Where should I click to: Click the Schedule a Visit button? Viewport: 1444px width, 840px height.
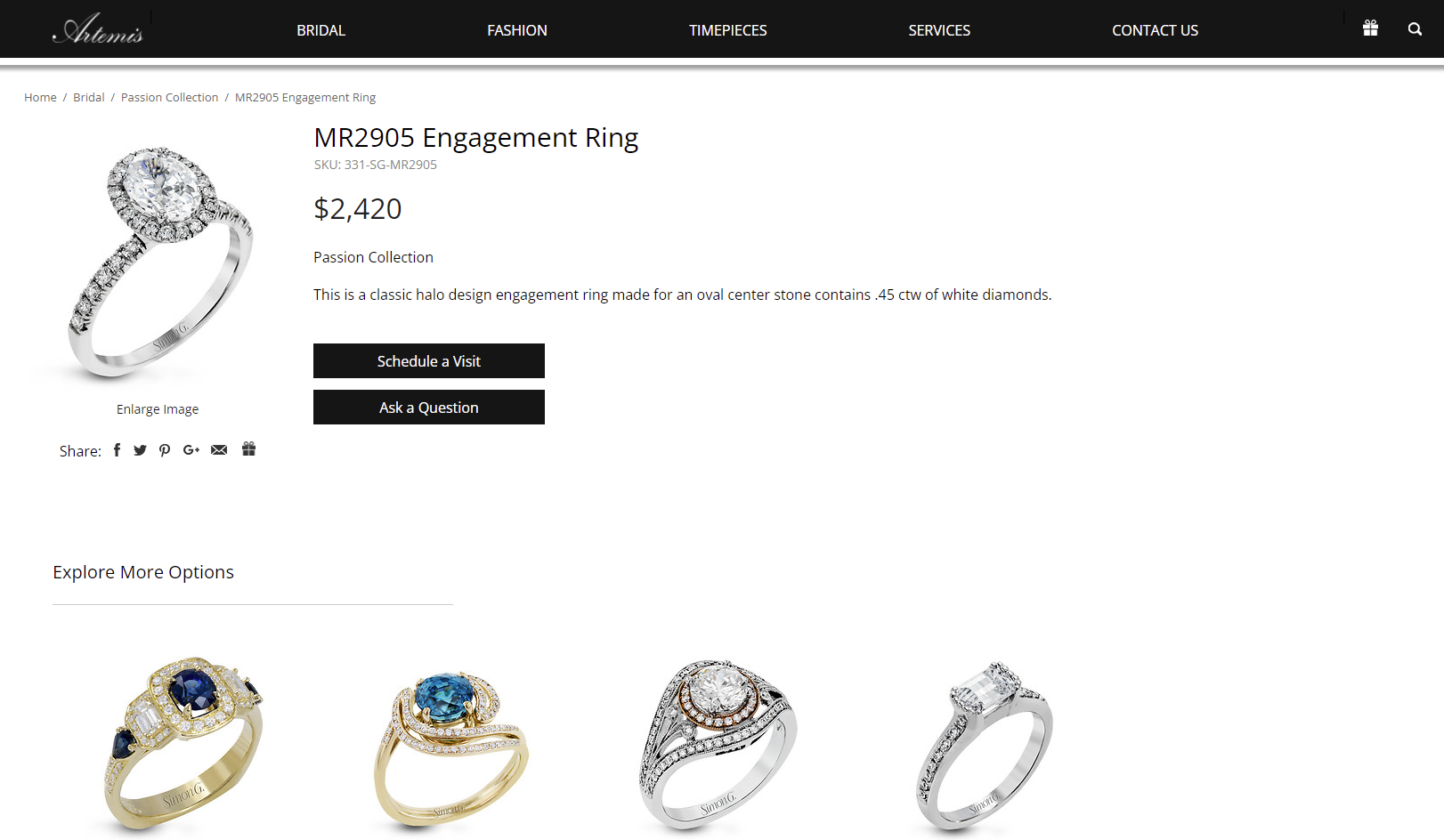coord(429,361)
